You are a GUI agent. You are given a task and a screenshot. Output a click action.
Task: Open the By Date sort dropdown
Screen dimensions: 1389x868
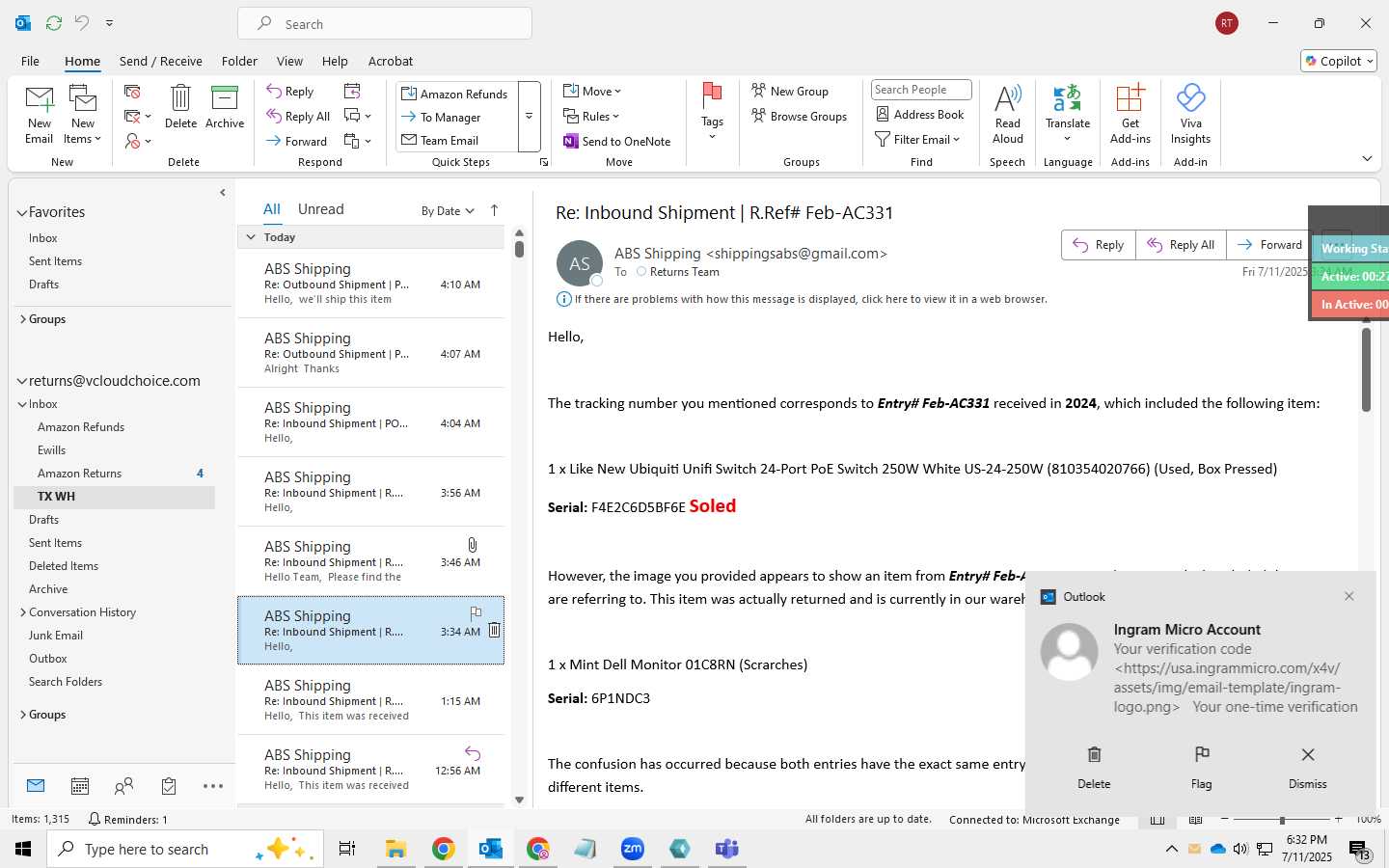click(x=448, y=210)
